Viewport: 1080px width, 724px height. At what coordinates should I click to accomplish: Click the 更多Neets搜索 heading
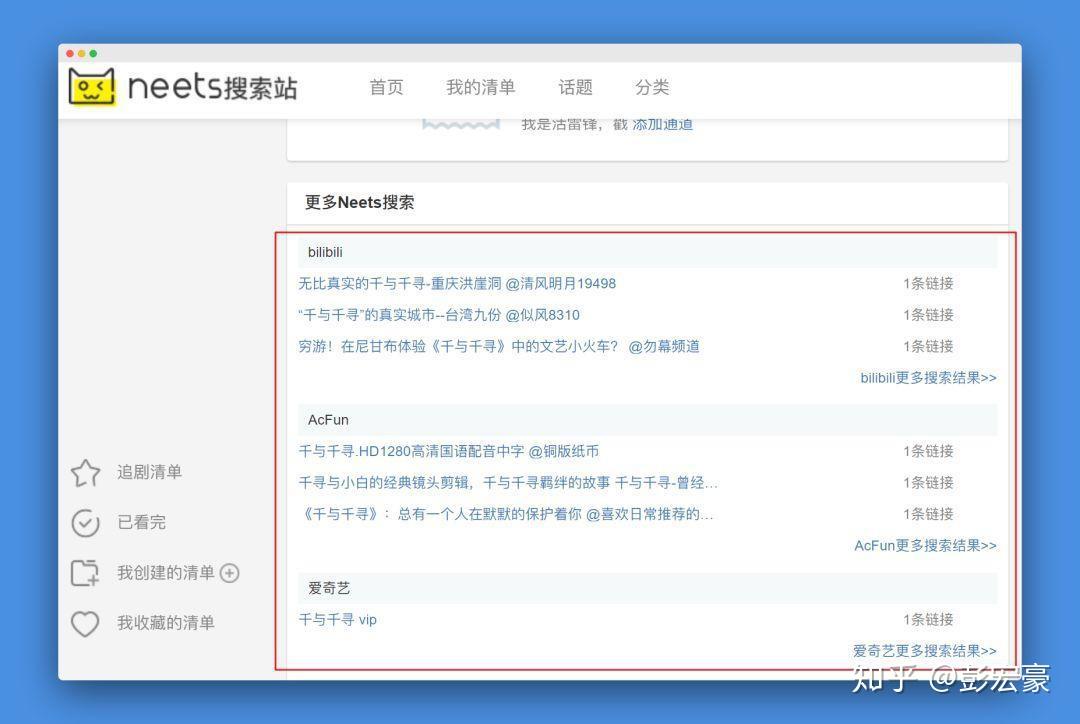point(360,203)
